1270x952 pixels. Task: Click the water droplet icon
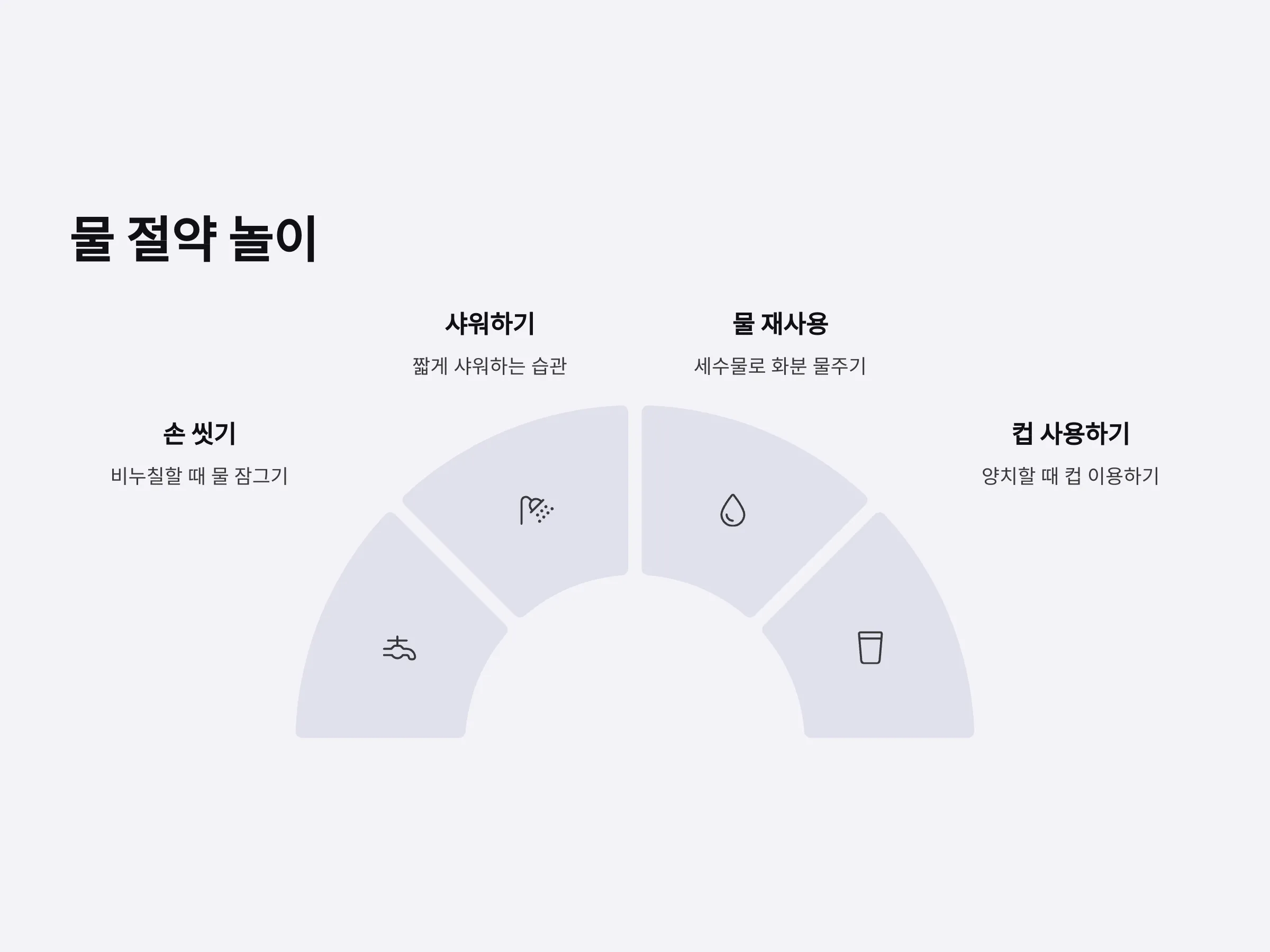point(732,509)
